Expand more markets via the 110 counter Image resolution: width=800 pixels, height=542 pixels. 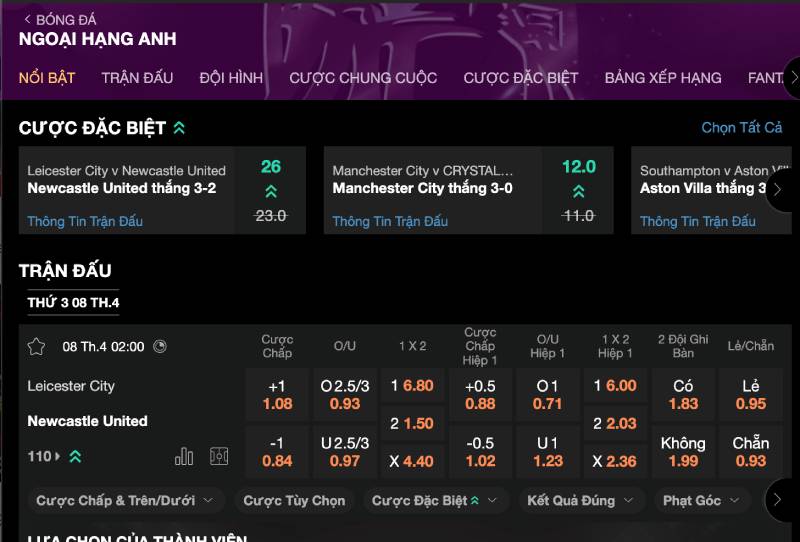tap(44, 457)
